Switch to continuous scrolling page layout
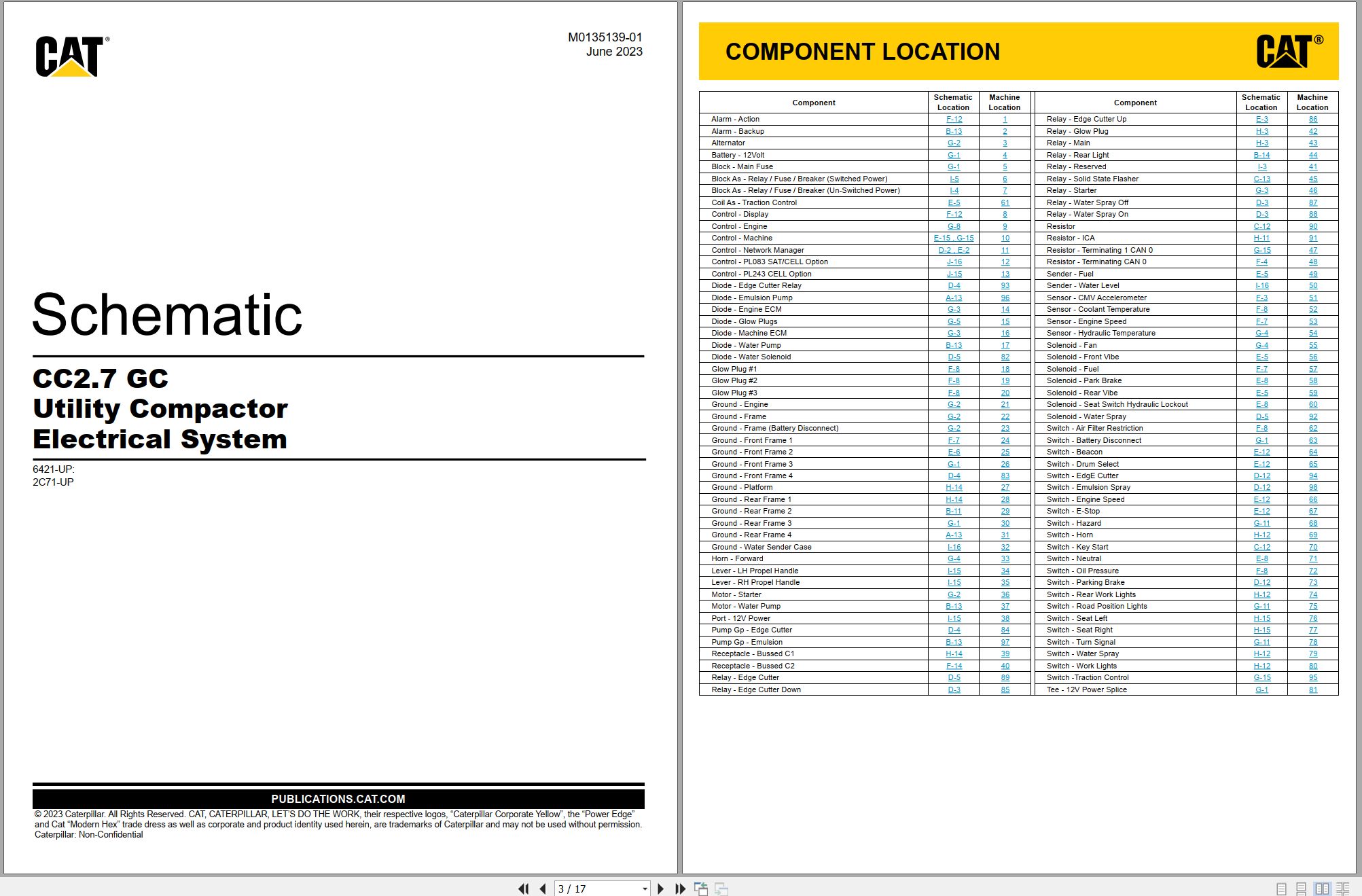The height and width of the screenshot is (896, 1362). pos(1301,889)
